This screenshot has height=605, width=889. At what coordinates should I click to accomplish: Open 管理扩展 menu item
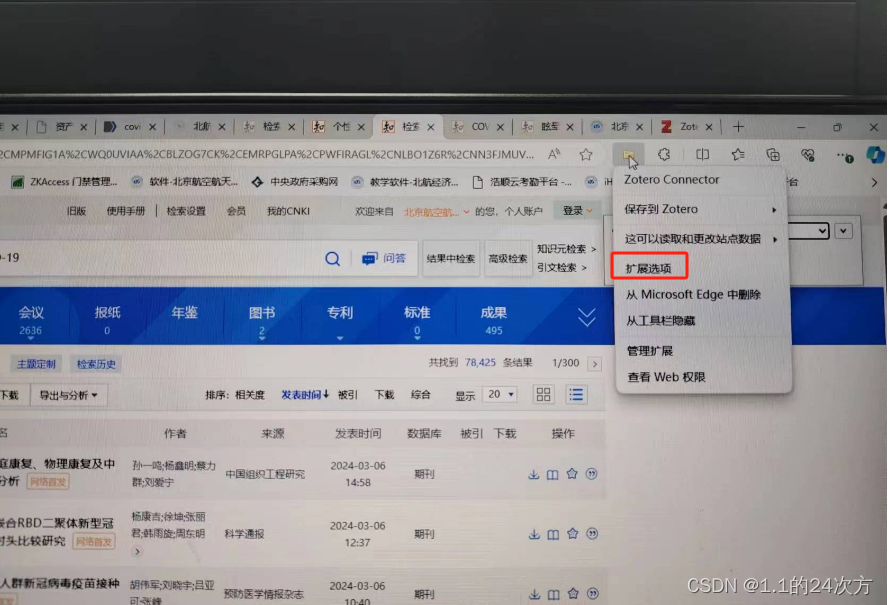click(650, 351)
